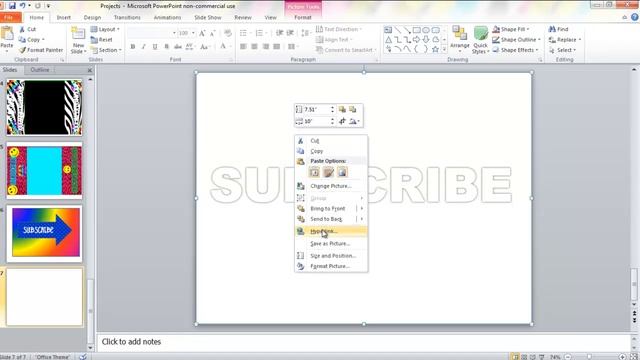Choose Change Picture from context menu
The width and height of the screenshot is (640, 360).
[331, 186]
